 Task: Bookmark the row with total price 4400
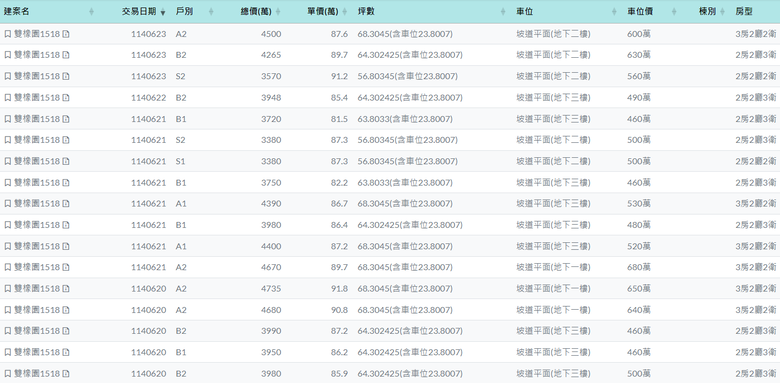[x=7, y=246]
